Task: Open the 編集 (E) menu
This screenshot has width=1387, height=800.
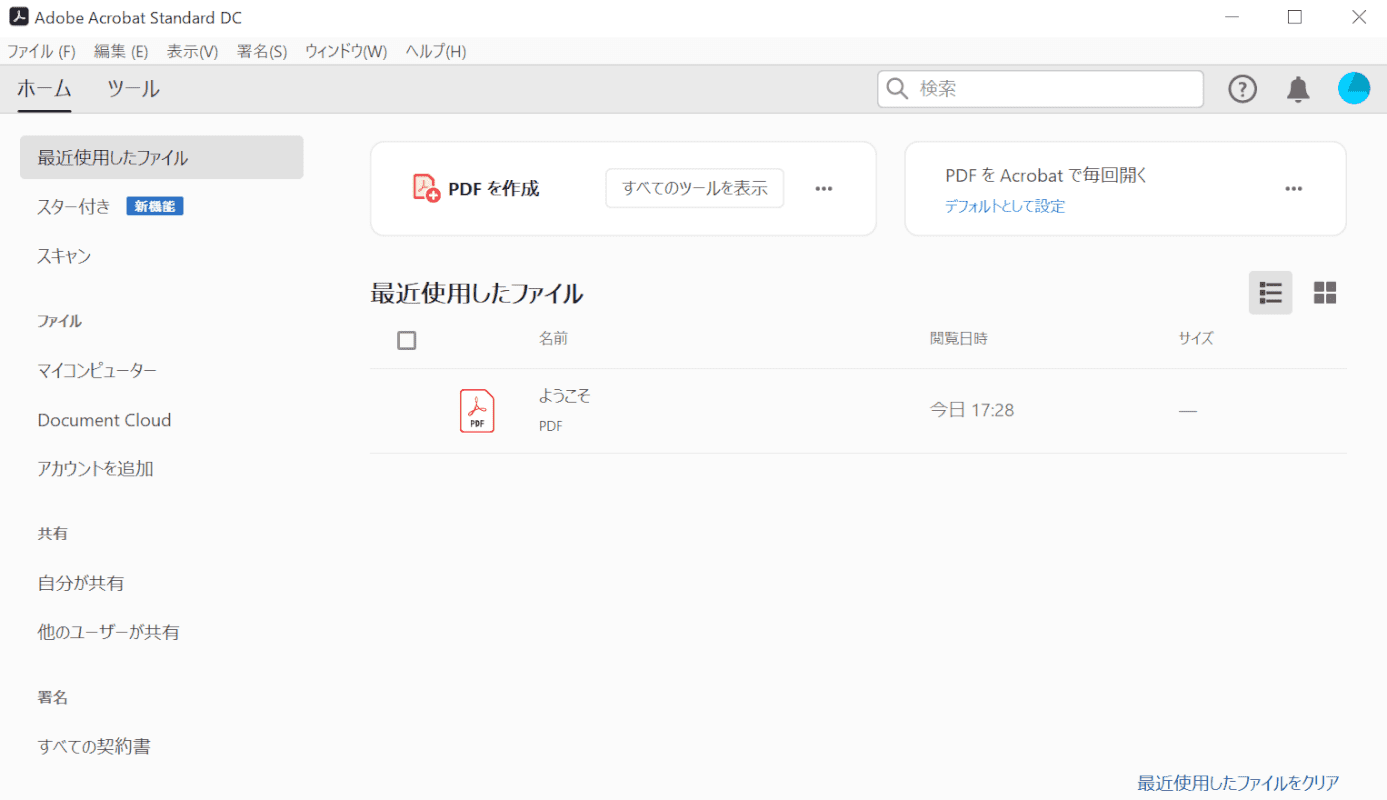Action: pos(121,51)
